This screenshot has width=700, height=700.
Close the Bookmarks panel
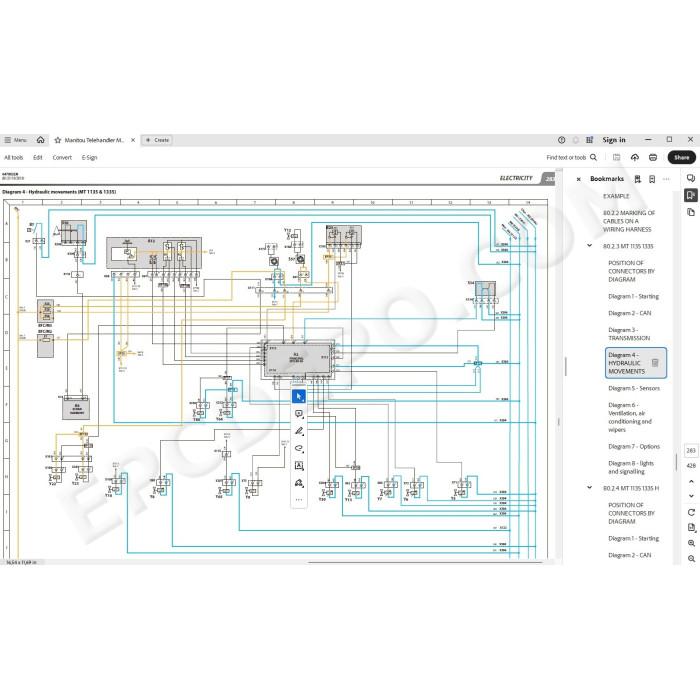click(x=579, y=179)
